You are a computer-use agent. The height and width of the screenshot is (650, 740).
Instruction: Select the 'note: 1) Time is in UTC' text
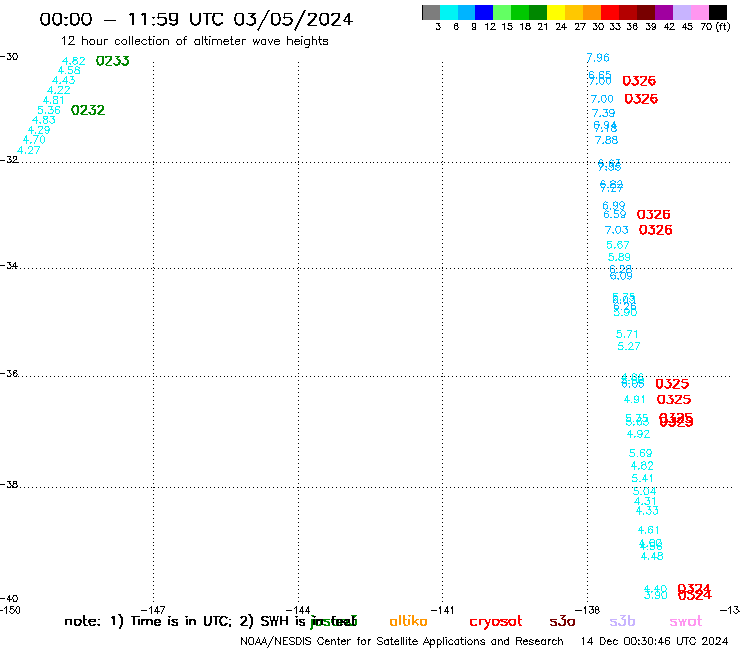point(148,621)
